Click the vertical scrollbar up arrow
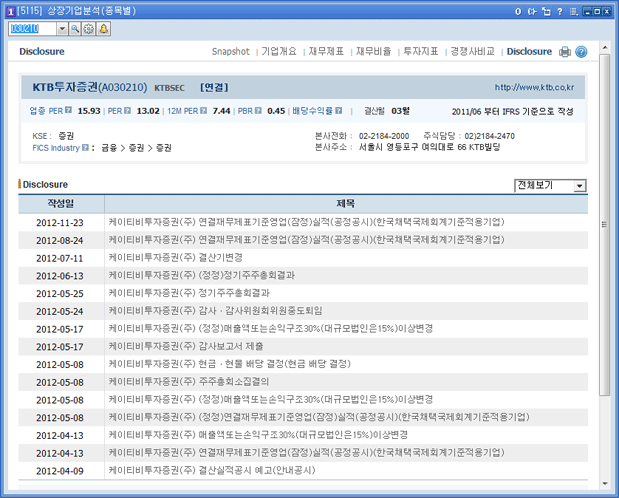Viewport: 619px width, 498px height. (x=604, y=47)
